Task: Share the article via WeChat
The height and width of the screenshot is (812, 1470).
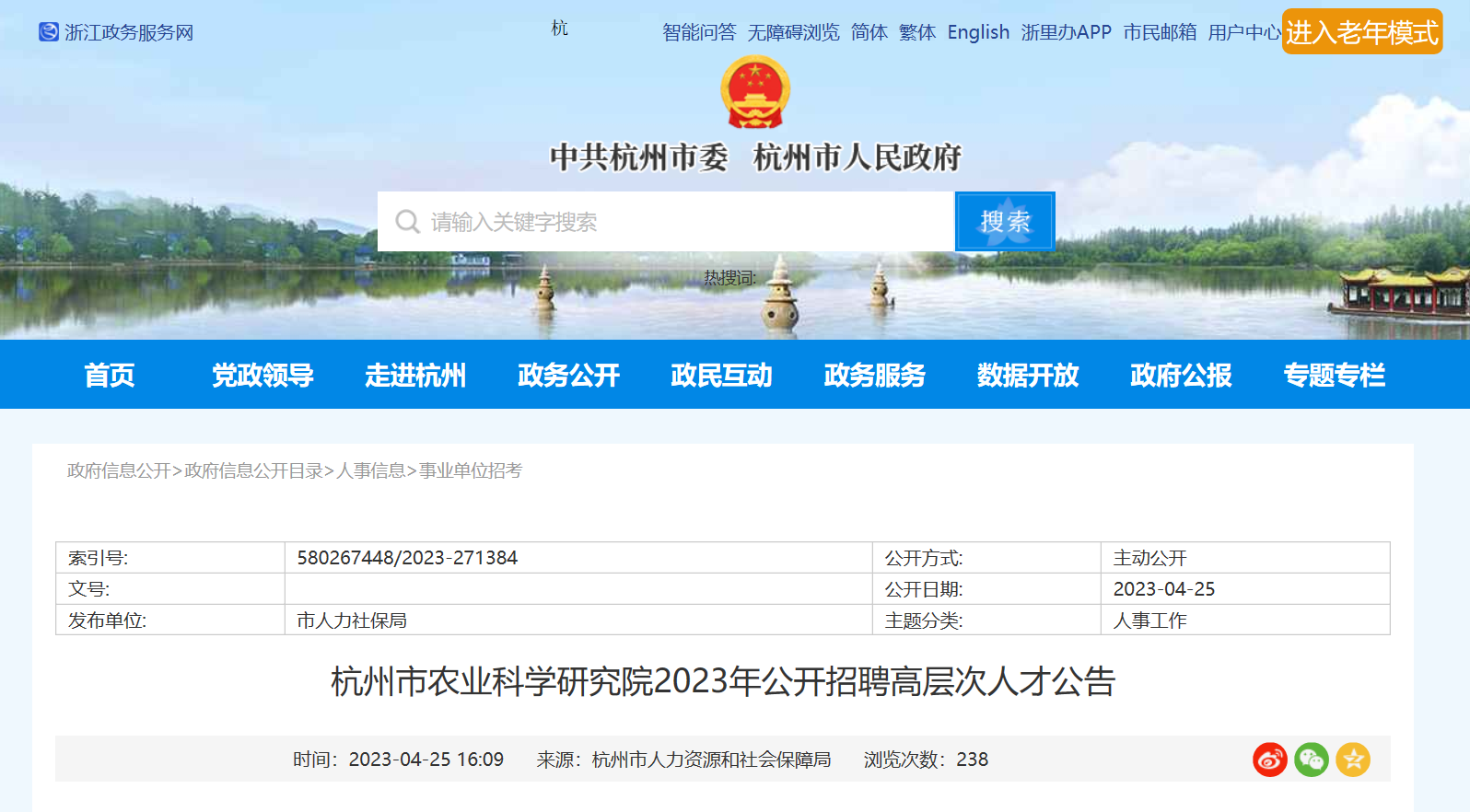Action: (x=1312, y=760)
